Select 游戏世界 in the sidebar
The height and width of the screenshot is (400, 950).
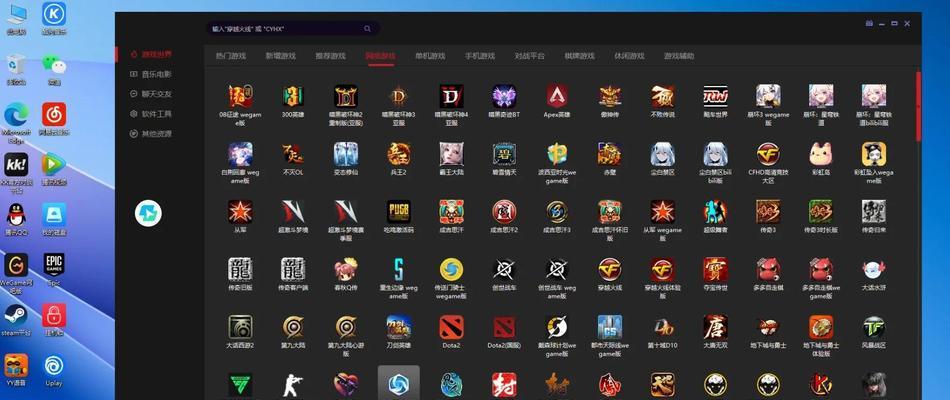(151, 54)
